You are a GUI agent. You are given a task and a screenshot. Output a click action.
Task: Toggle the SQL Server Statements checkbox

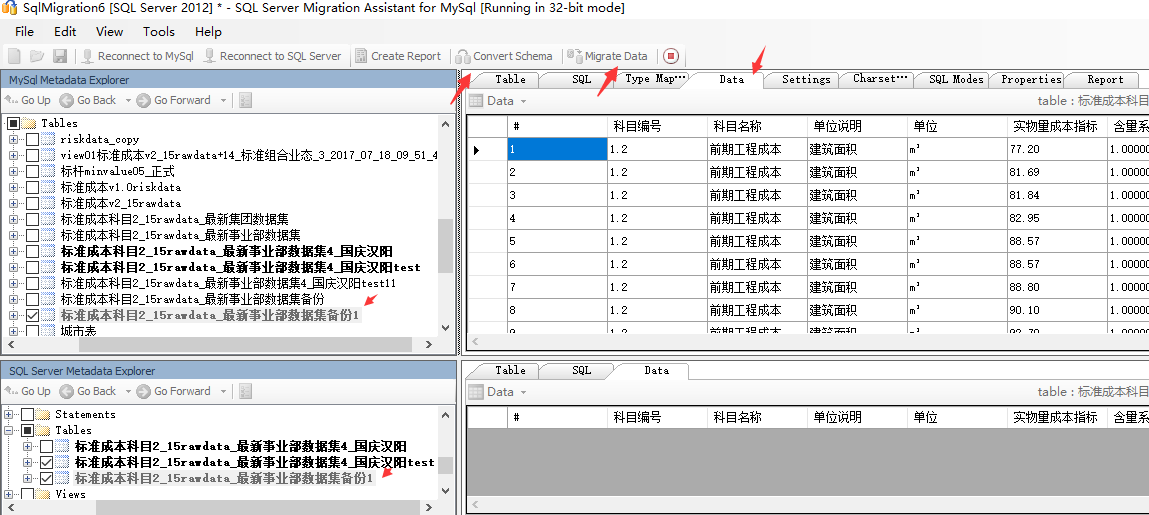click(27, 415)
